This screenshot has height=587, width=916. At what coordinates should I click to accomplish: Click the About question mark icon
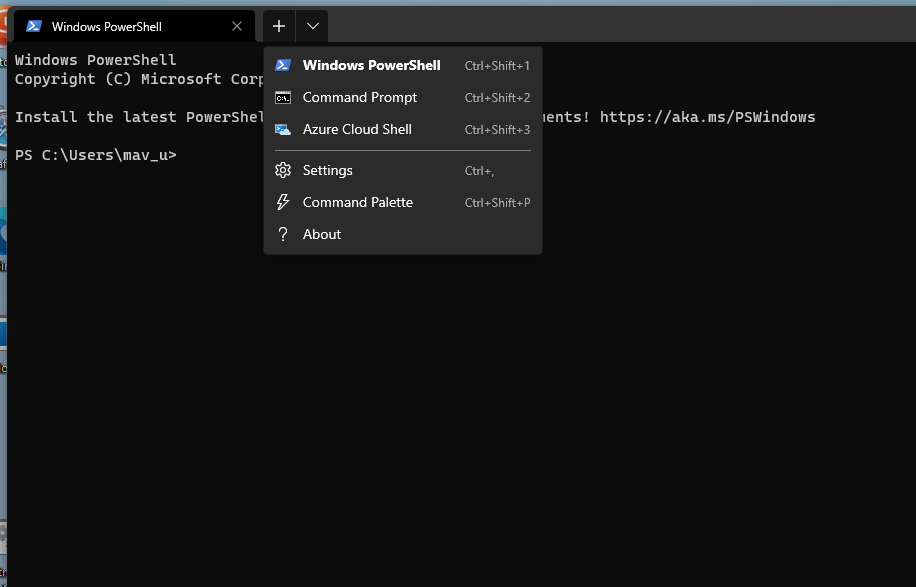pos(283,234)
